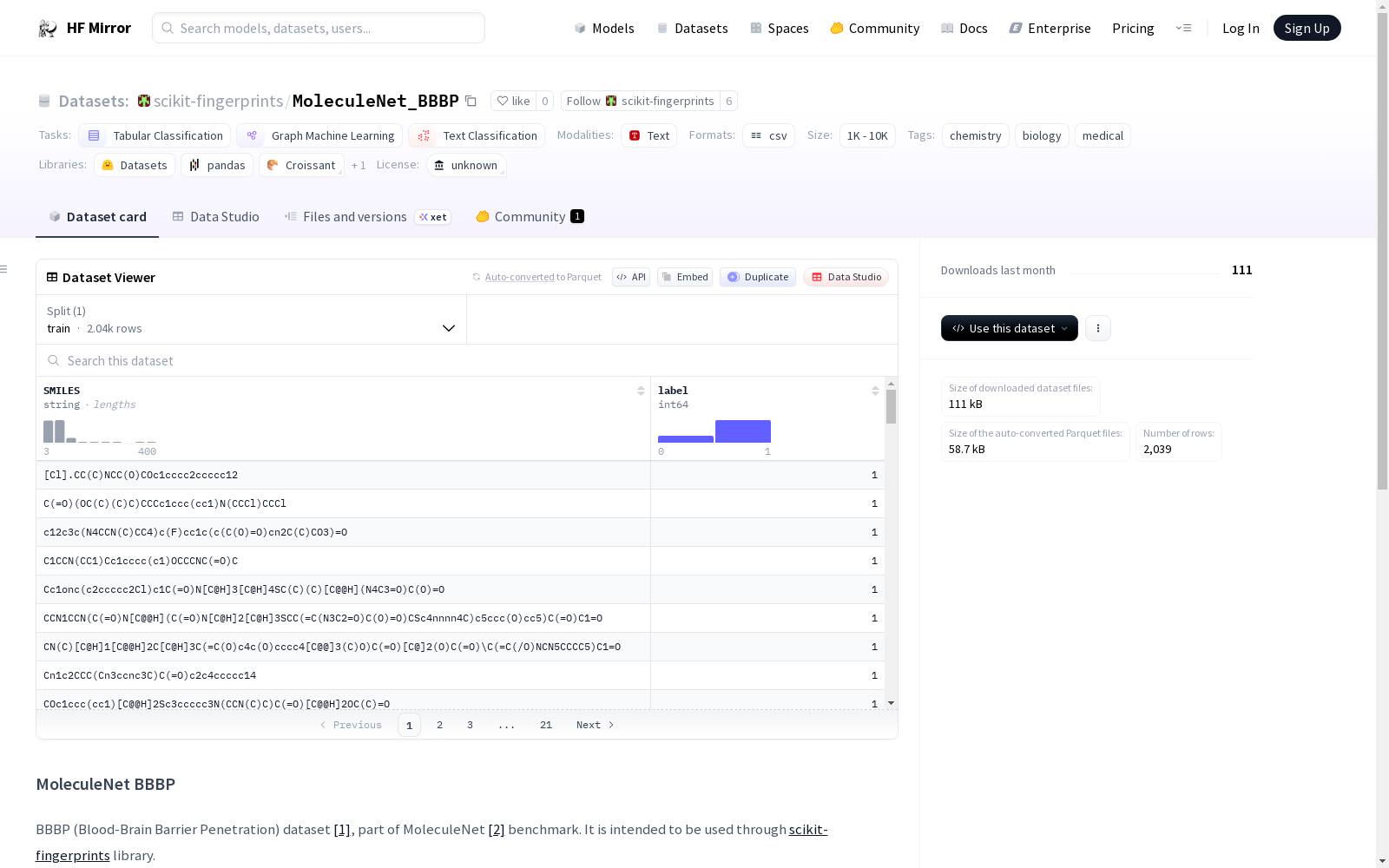Image resolution: width=1389 pixels, height=868 pixels.
Task: Sort the SMILES column
Action: [x=641, y=391]
